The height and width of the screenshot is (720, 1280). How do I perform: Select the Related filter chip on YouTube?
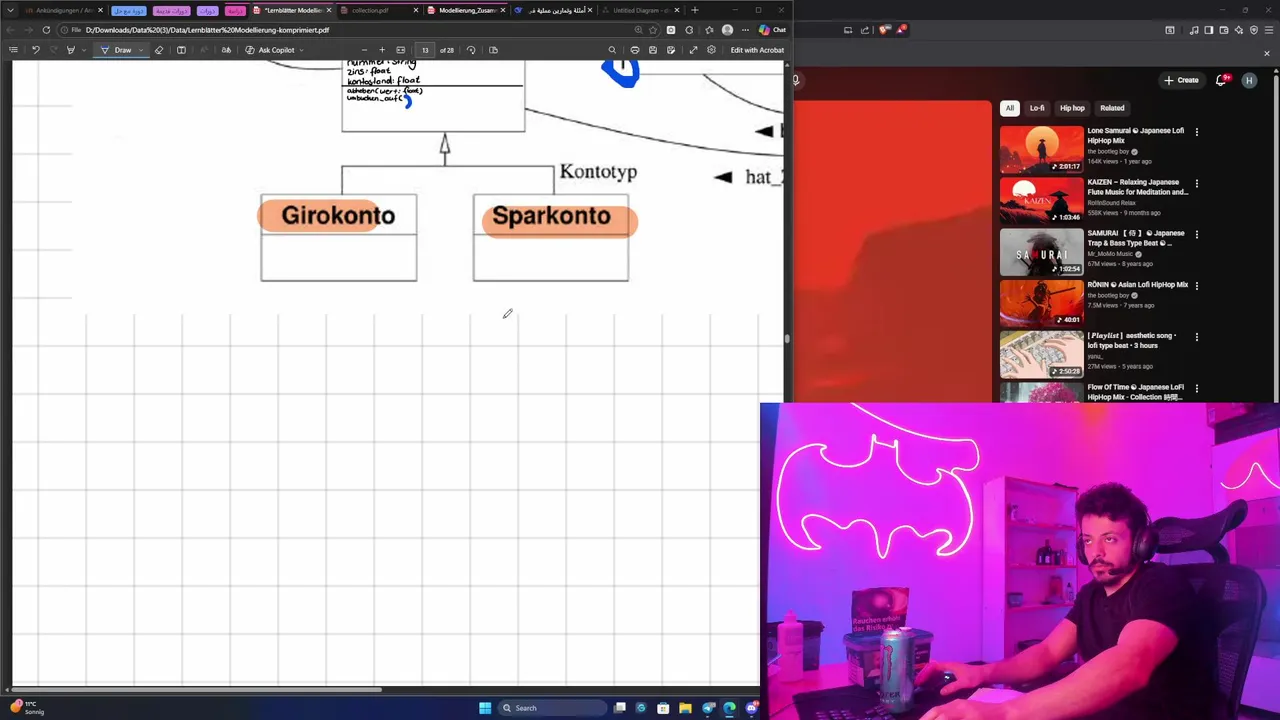point(1112,108)
